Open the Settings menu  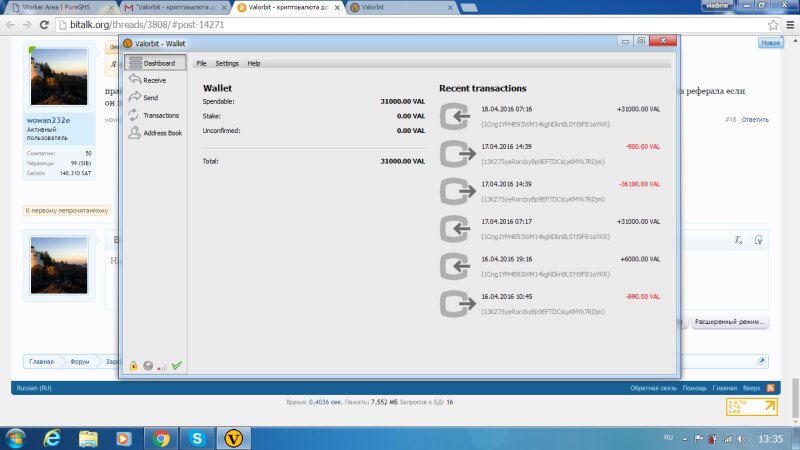pos(227,63)
